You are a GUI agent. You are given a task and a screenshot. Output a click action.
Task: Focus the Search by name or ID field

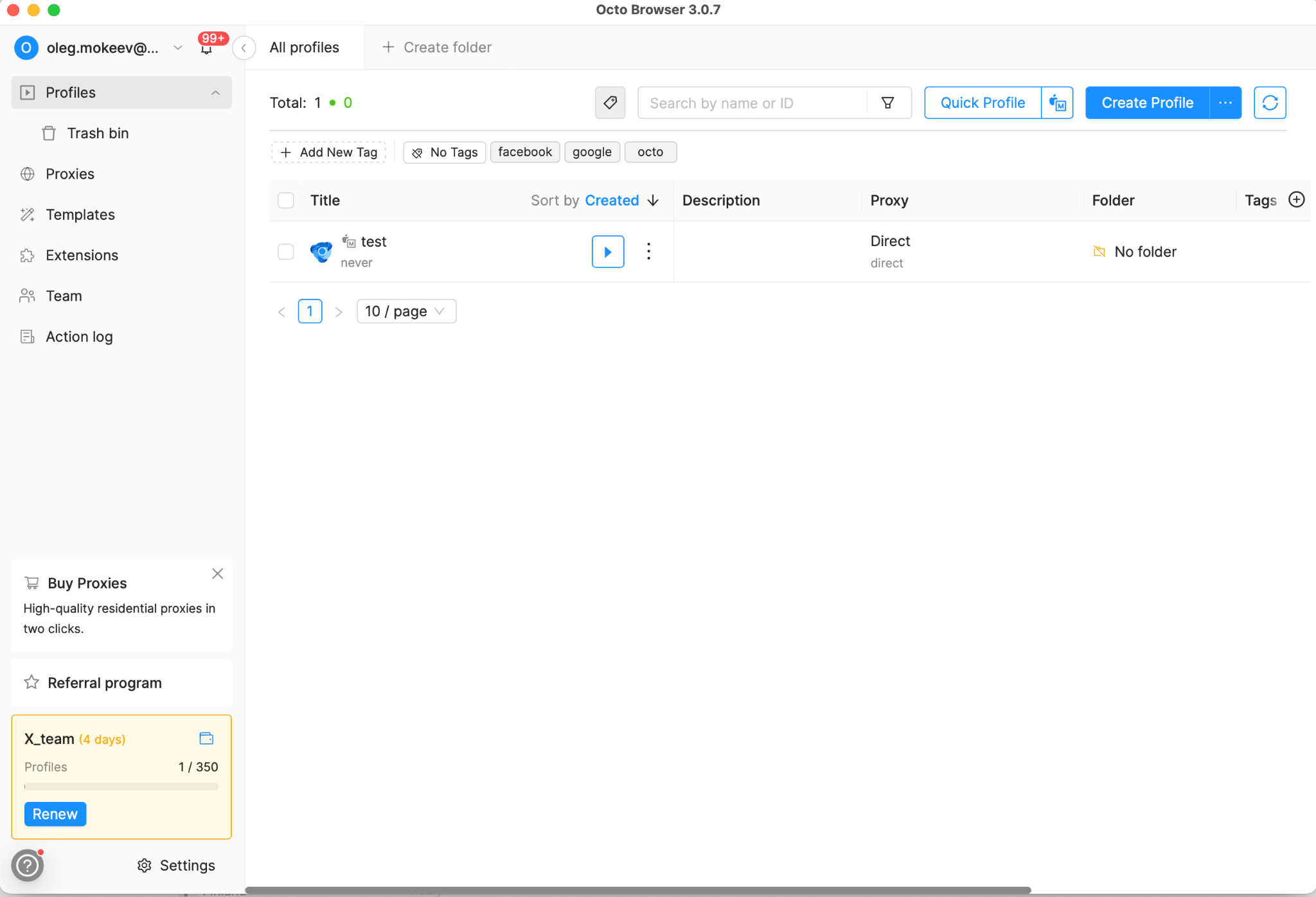pos(752,103)
